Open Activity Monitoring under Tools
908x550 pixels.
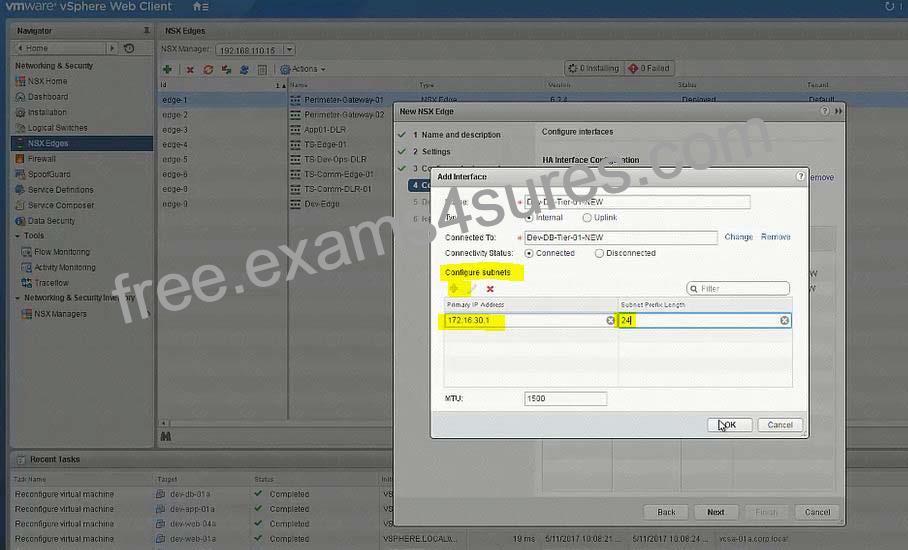[x=65, y=267]
